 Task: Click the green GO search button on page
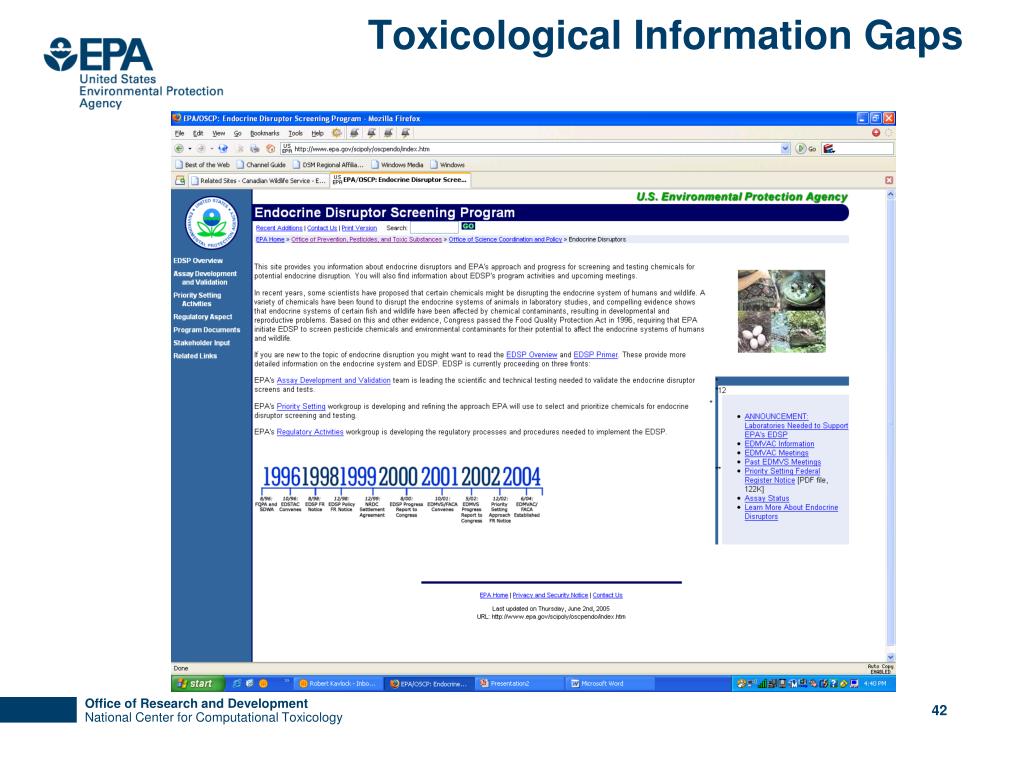click(x=468, y=226)
